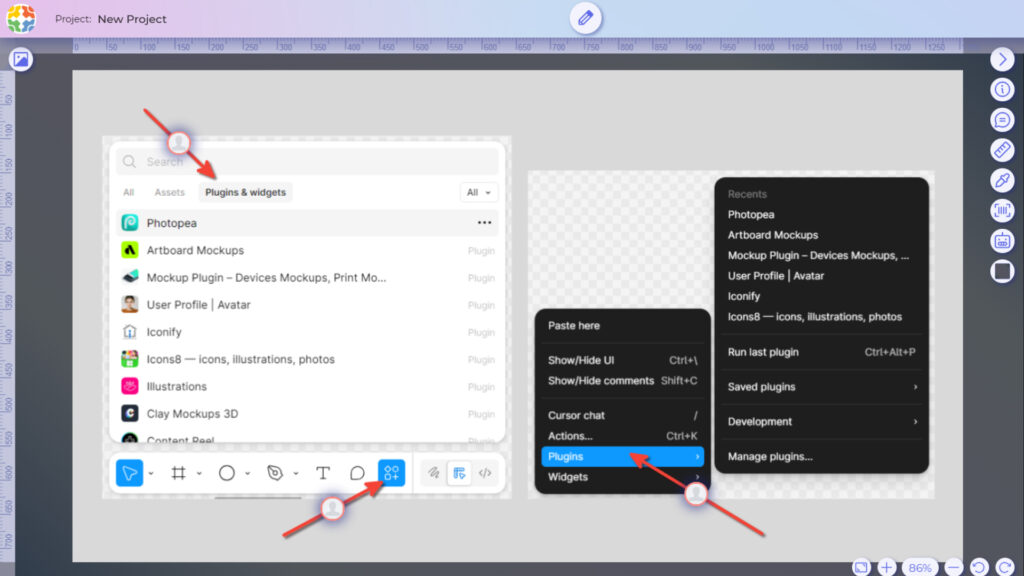This screenshot has width=1024, height=576.
Task: Click the colorful app logo
Action: pyautogui.click(x=21, y=18)
